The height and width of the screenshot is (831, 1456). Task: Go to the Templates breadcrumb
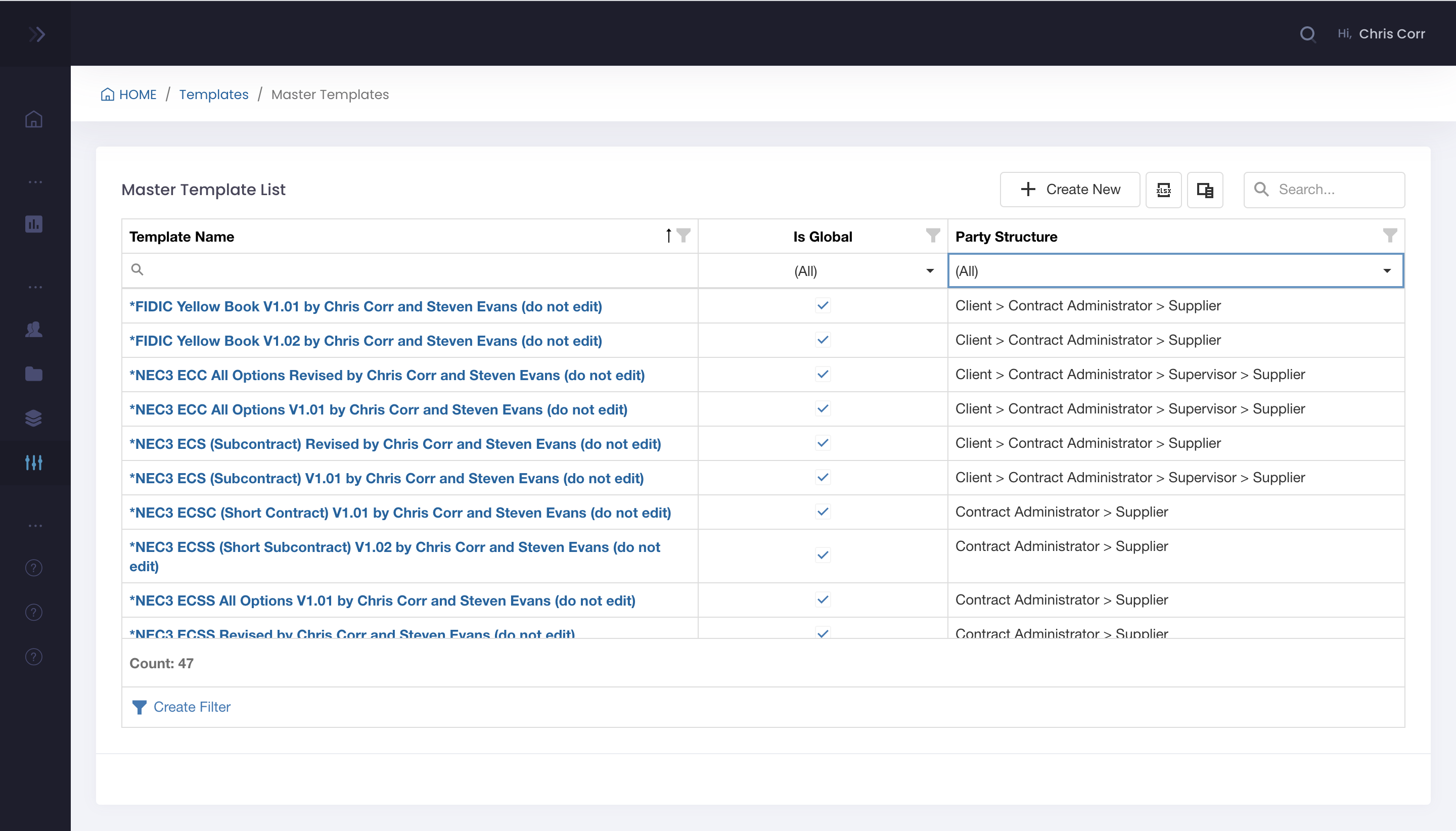[214, 94]
